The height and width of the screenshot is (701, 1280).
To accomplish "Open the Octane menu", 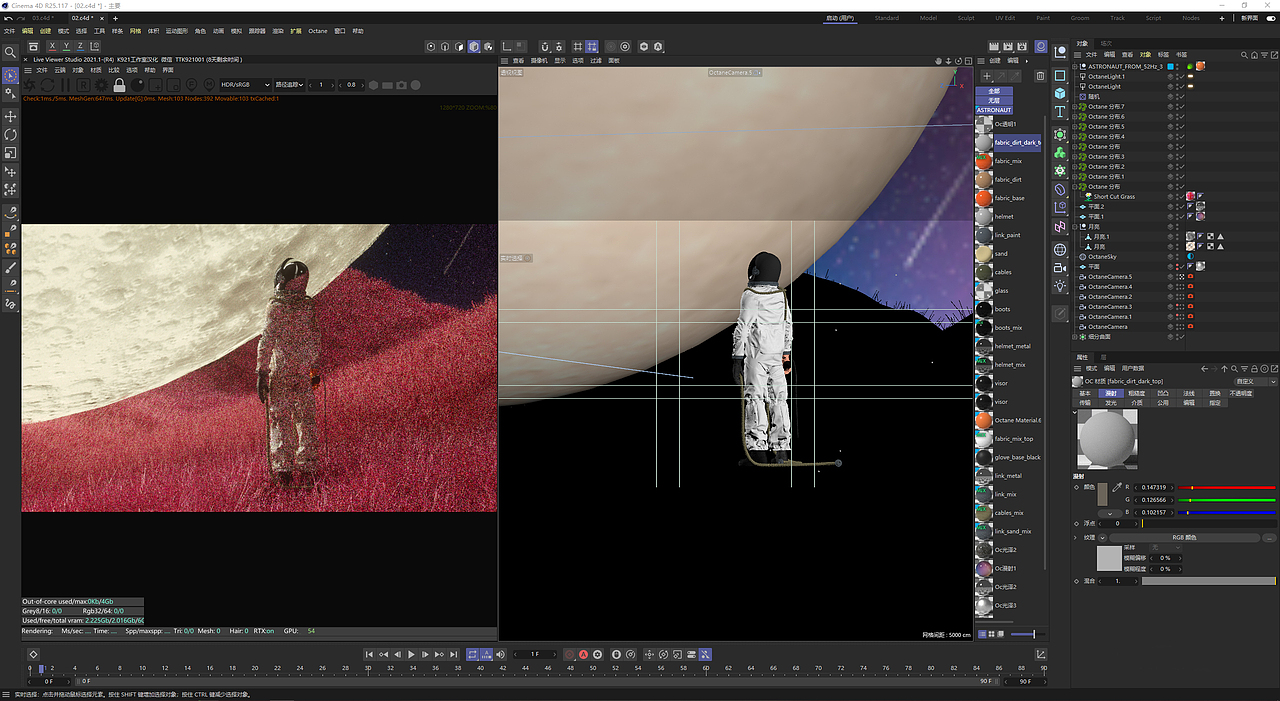I will [x=317, y=31].
